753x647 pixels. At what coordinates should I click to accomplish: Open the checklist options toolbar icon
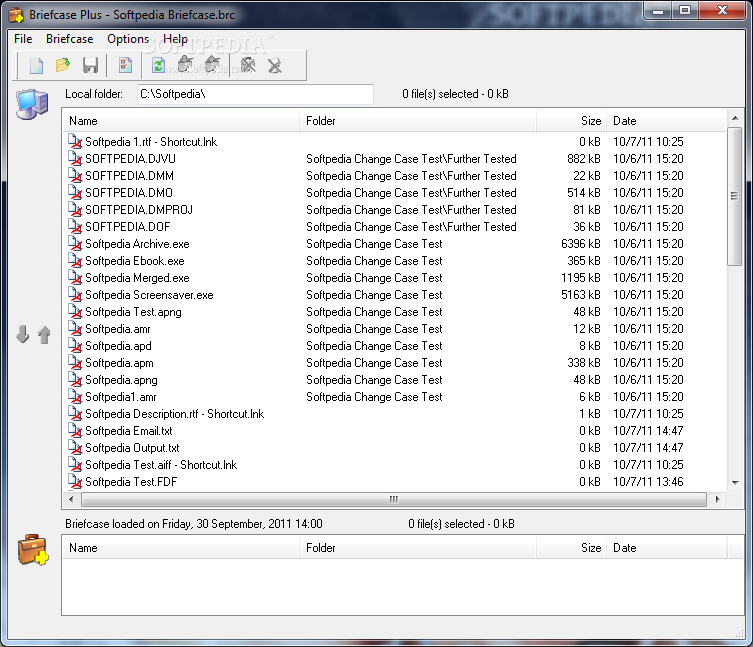pyautogui.click(x=125, y=65)
